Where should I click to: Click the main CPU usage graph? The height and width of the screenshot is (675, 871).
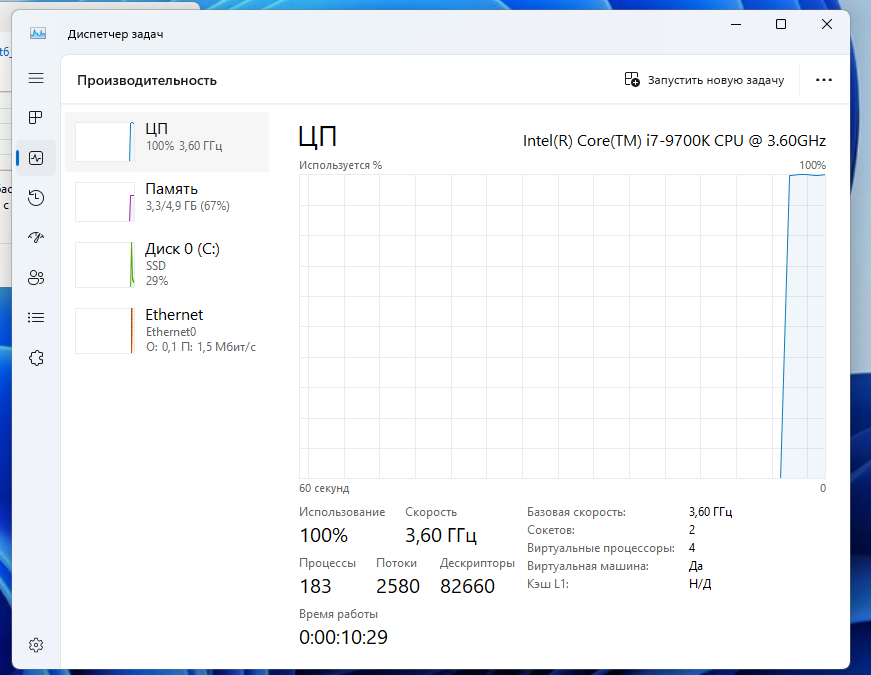tap(562, 326)
